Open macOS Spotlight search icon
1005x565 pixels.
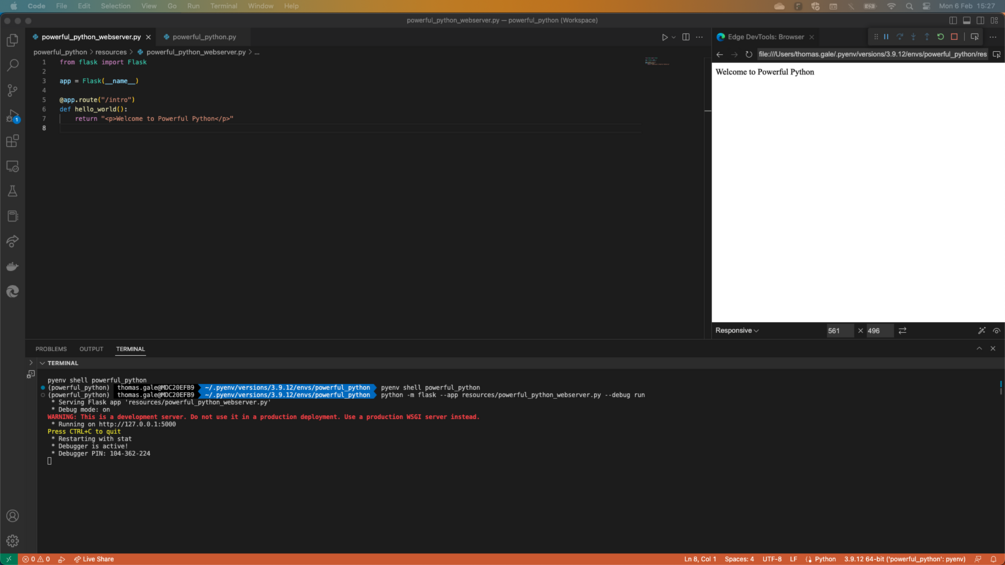[909, 6]
